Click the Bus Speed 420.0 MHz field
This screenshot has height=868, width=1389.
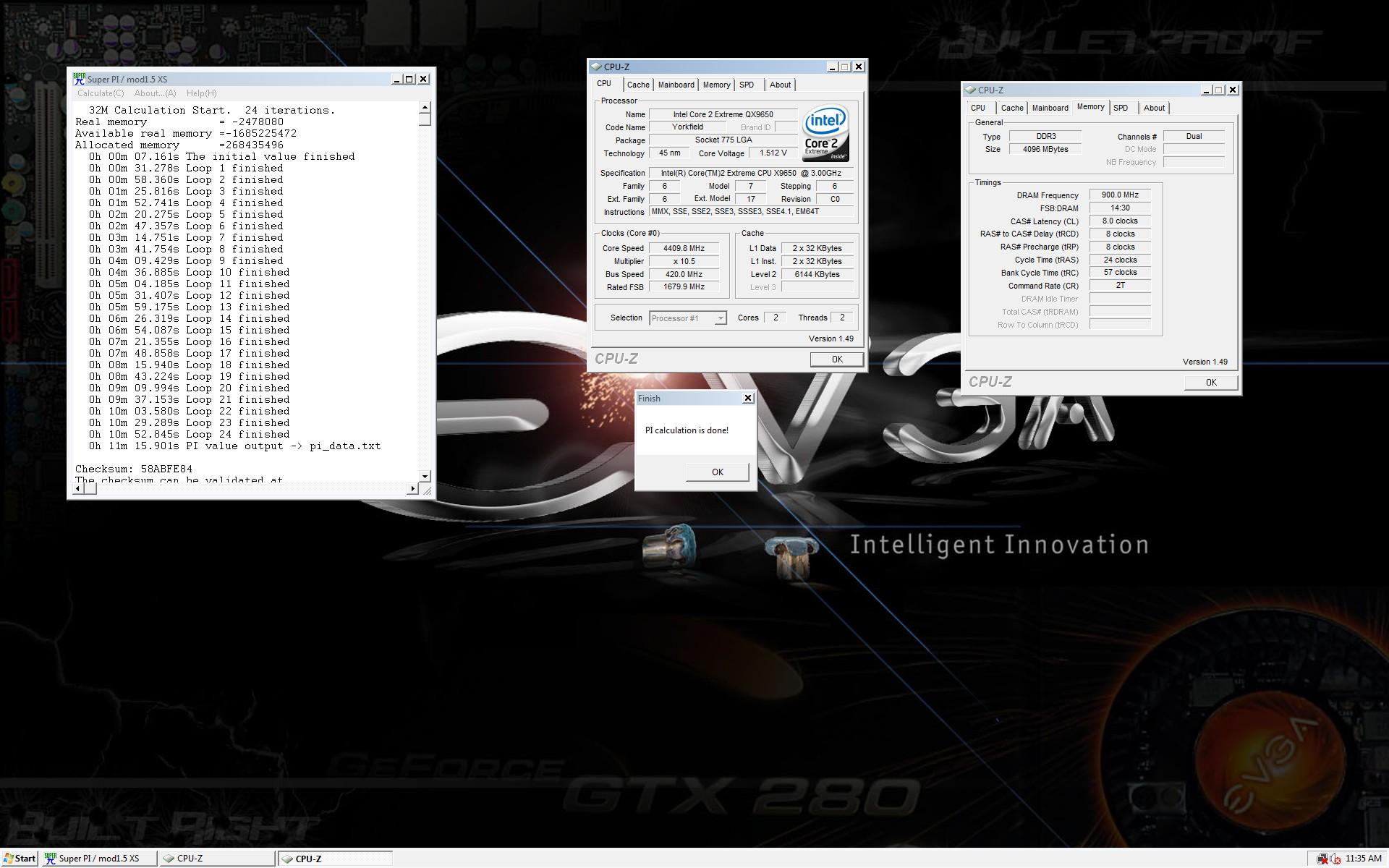pyautogui.click(x=684, y=274)
